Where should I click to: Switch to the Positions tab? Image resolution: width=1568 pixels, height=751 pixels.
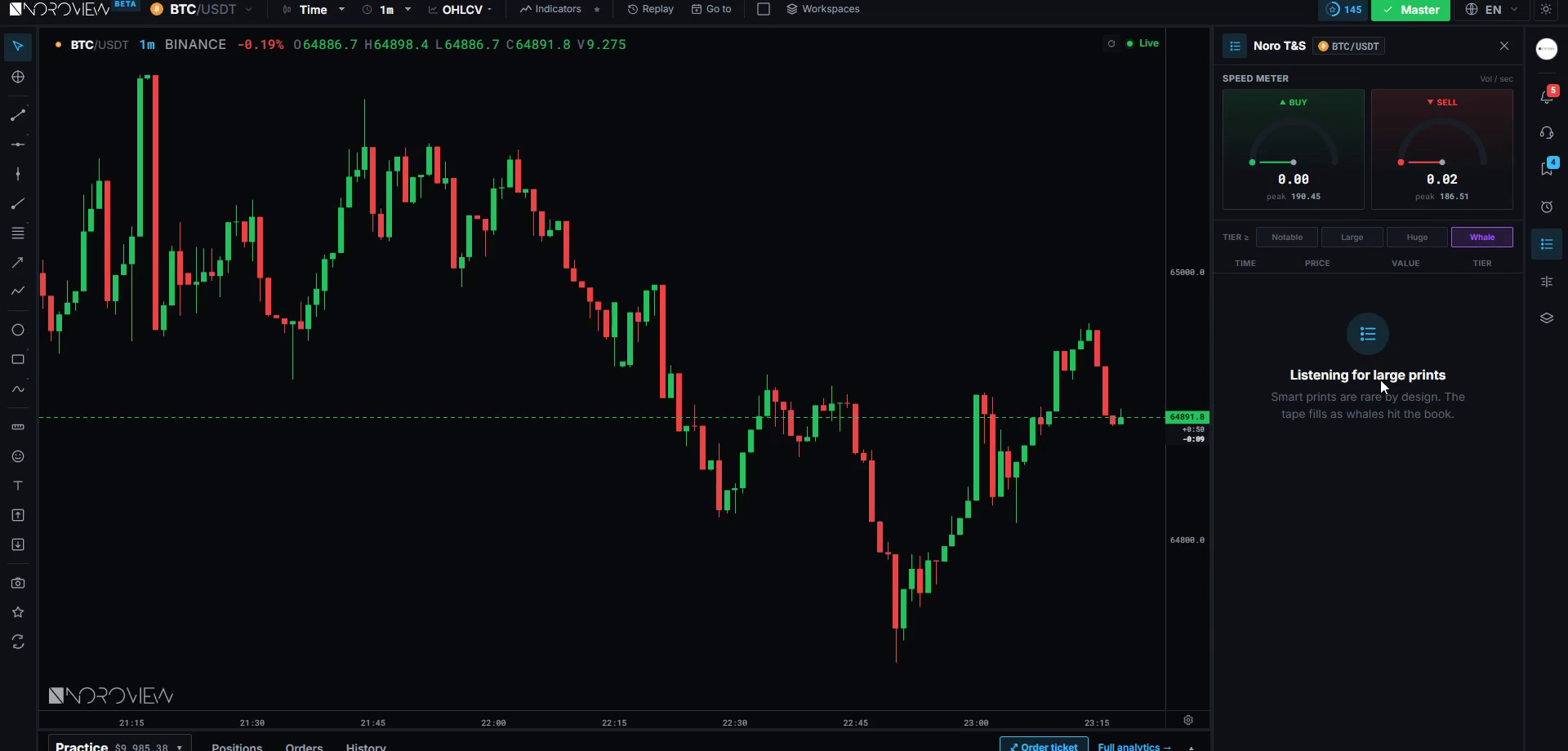[x=237, y=746]
